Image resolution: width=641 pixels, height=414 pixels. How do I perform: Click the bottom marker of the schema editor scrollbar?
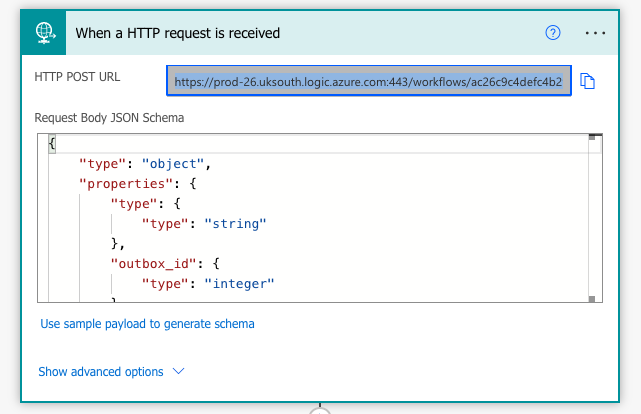point(593,297)
